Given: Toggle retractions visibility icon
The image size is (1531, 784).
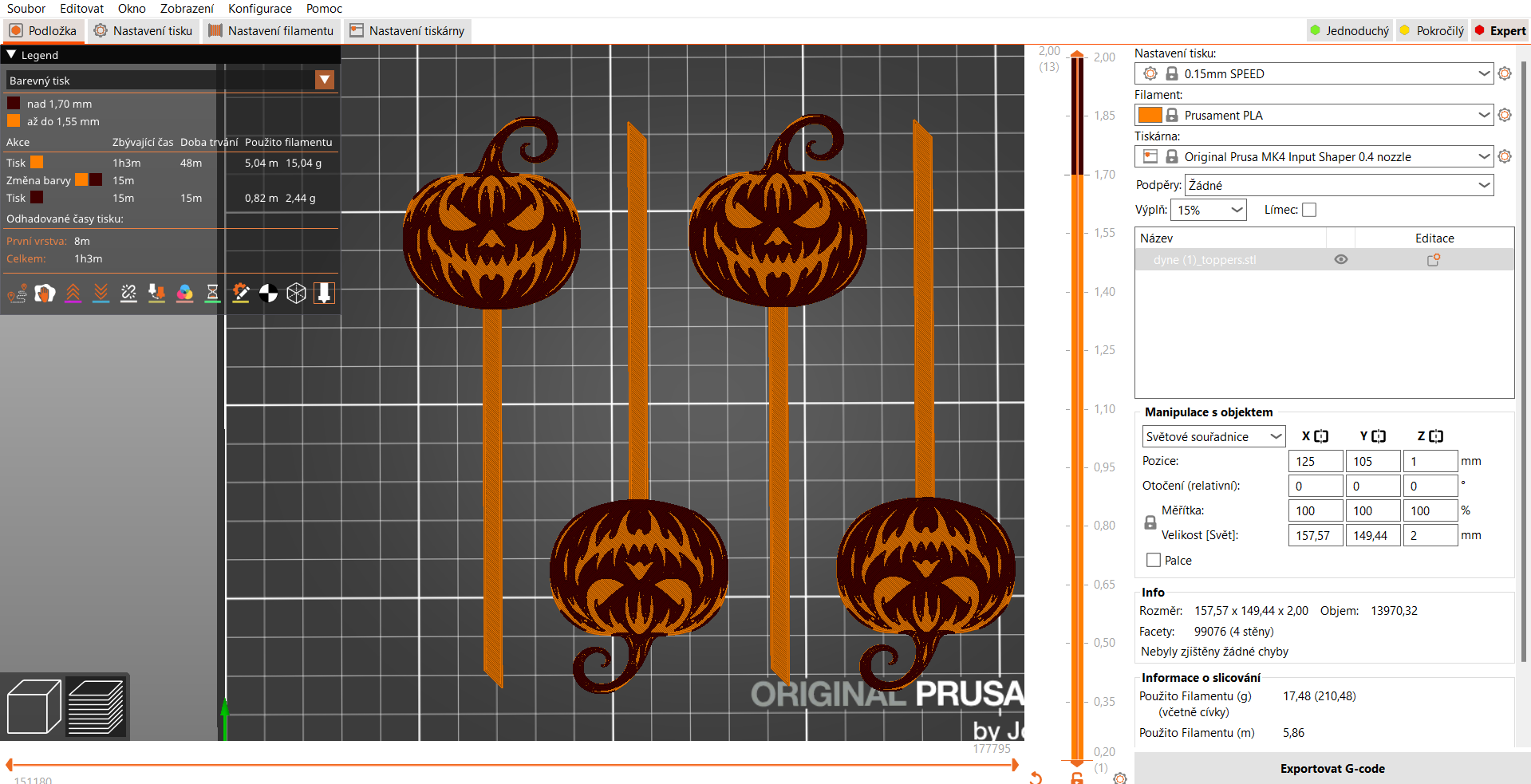Looking at the screenshot, I should tap(73, 294).
